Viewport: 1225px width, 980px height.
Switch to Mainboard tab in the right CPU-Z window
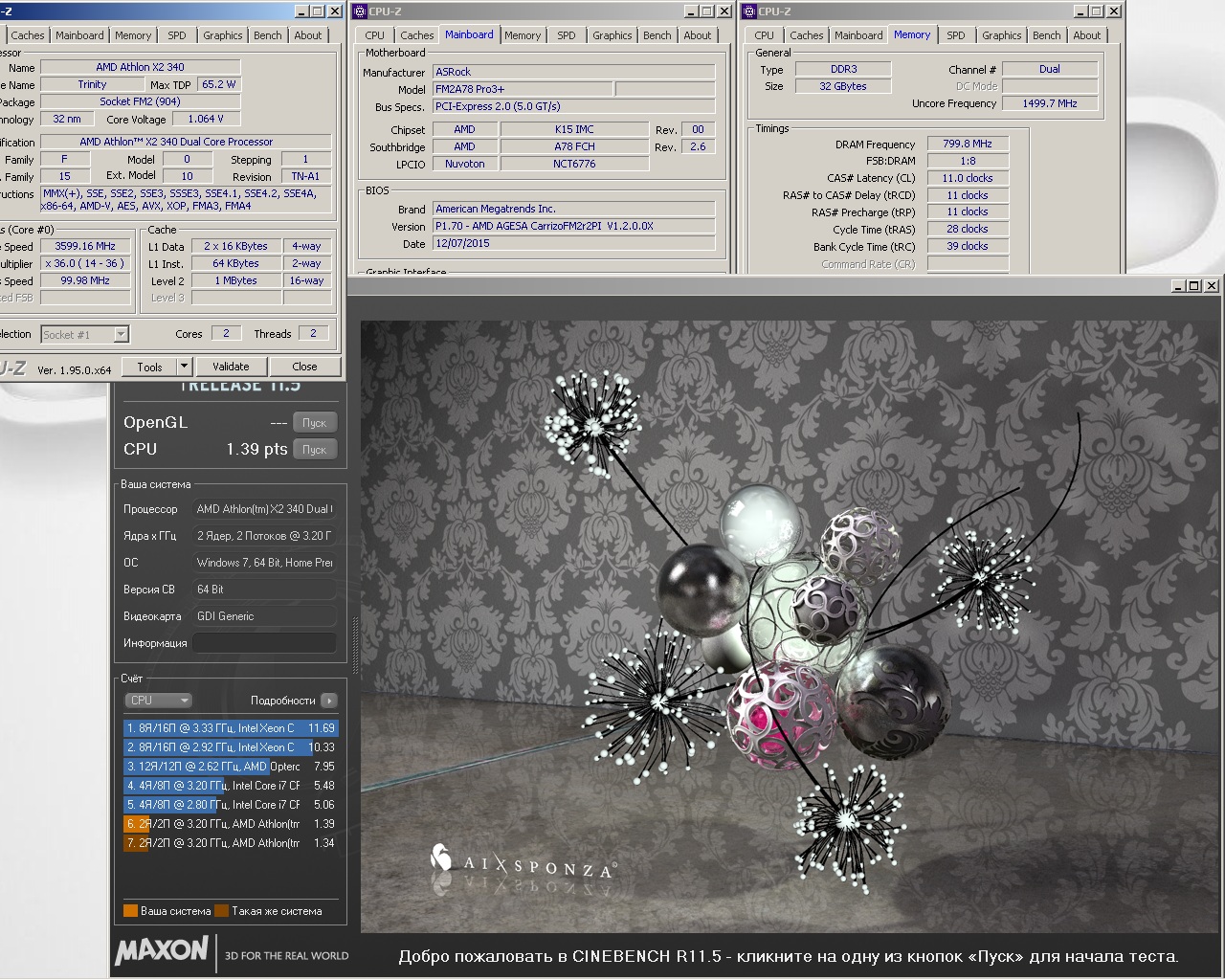click(858, 35)
